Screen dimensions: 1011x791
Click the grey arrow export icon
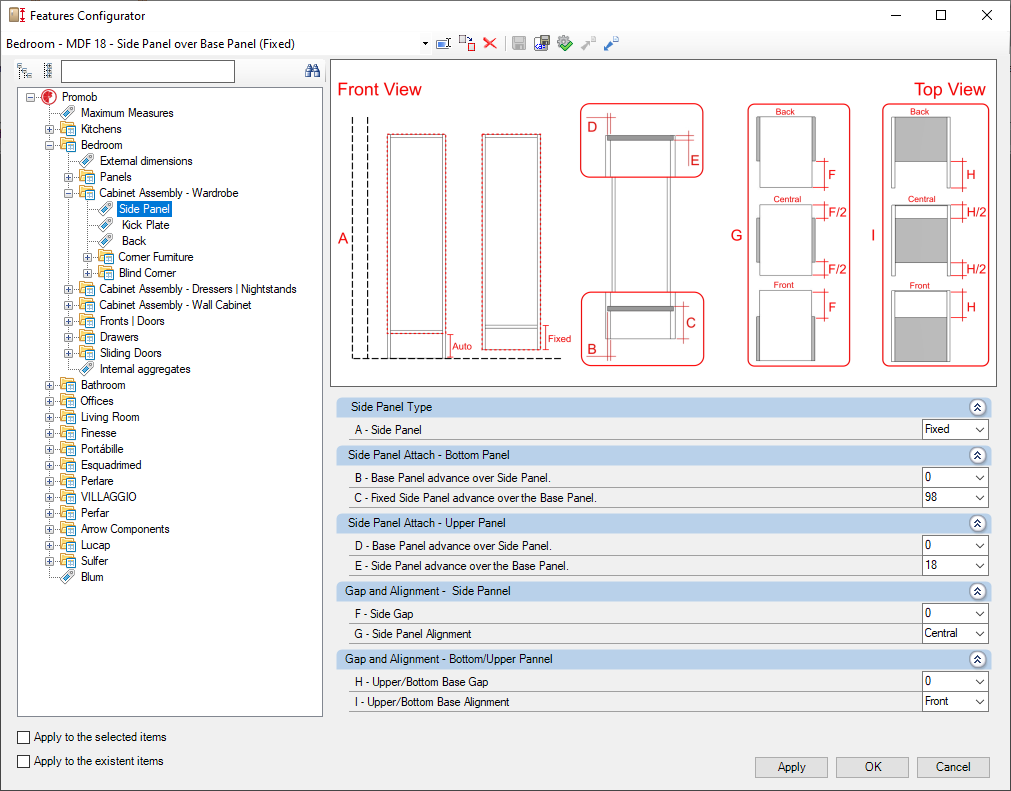pyautogui.click(x=588, y=43)
